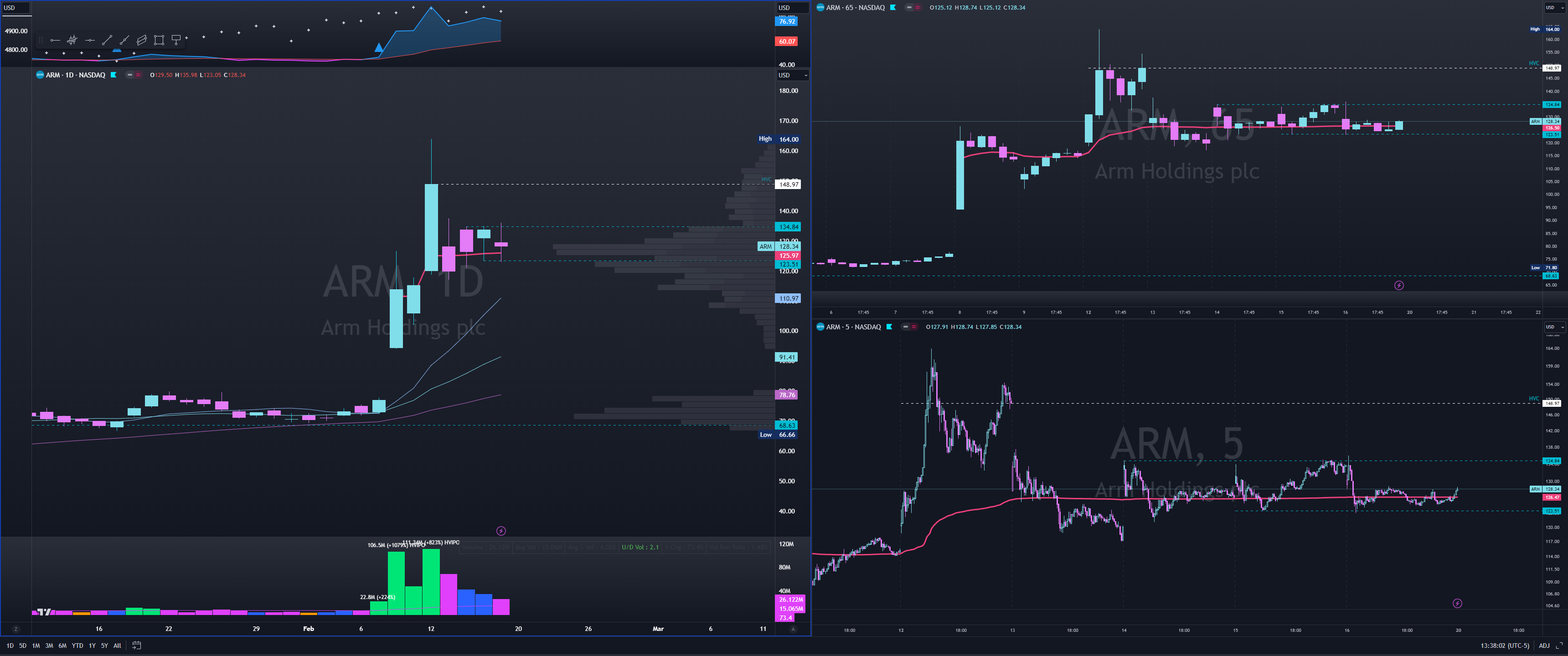The height and width of the screenshot is (656, 1568).
Task: Open USD currency dropdown on 65-minute chart
Action: [x=1556, y=8]
